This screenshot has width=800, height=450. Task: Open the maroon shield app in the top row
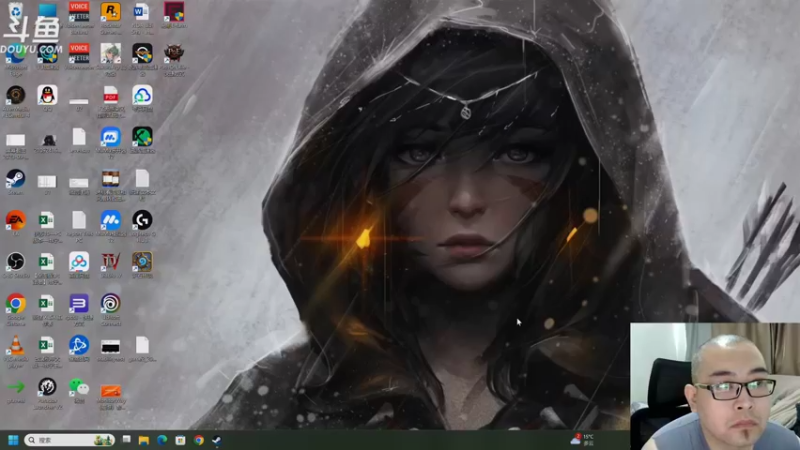click(174, 11)
